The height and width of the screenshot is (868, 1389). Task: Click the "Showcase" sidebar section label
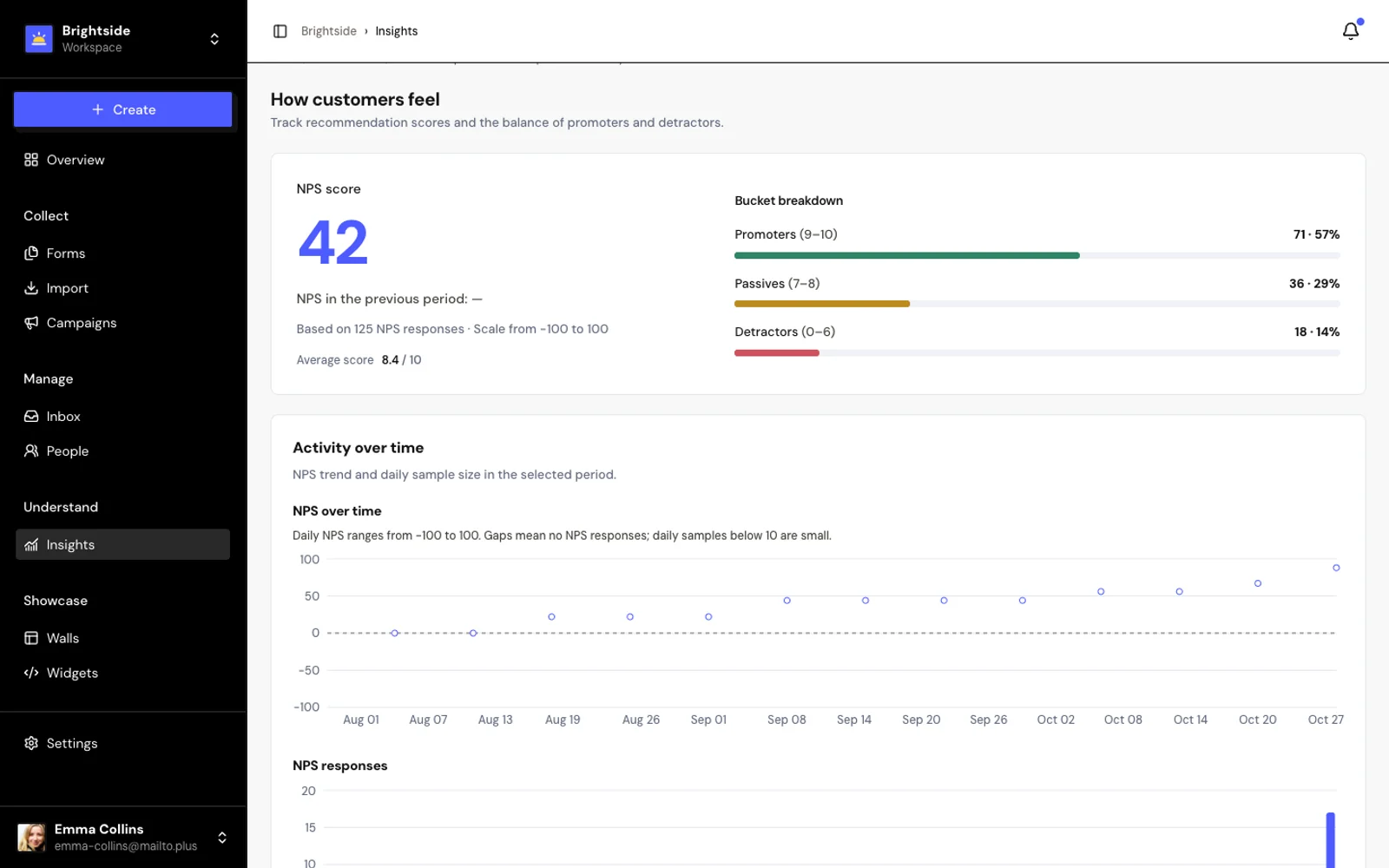(56, 601)
